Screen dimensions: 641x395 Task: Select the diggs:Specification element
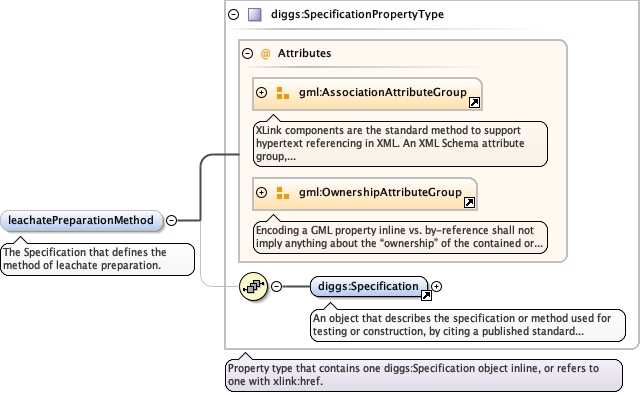369,287
